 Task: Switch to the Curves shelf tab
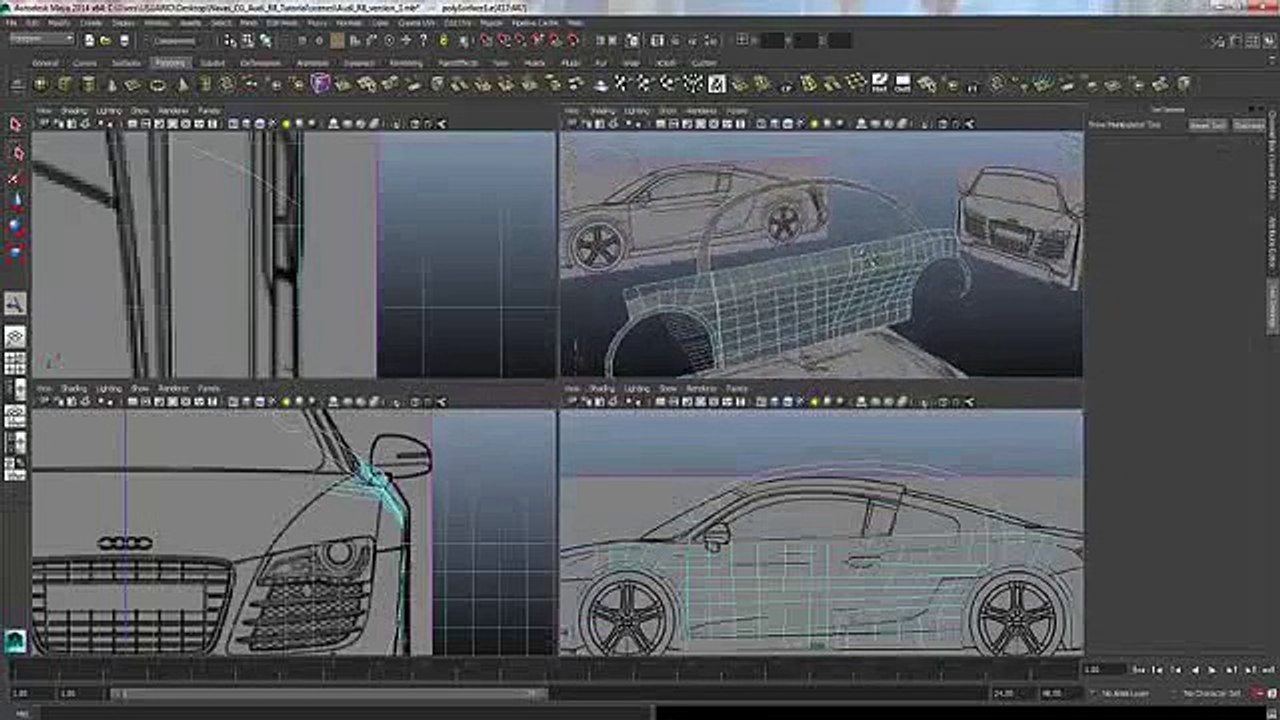point(84,63)
